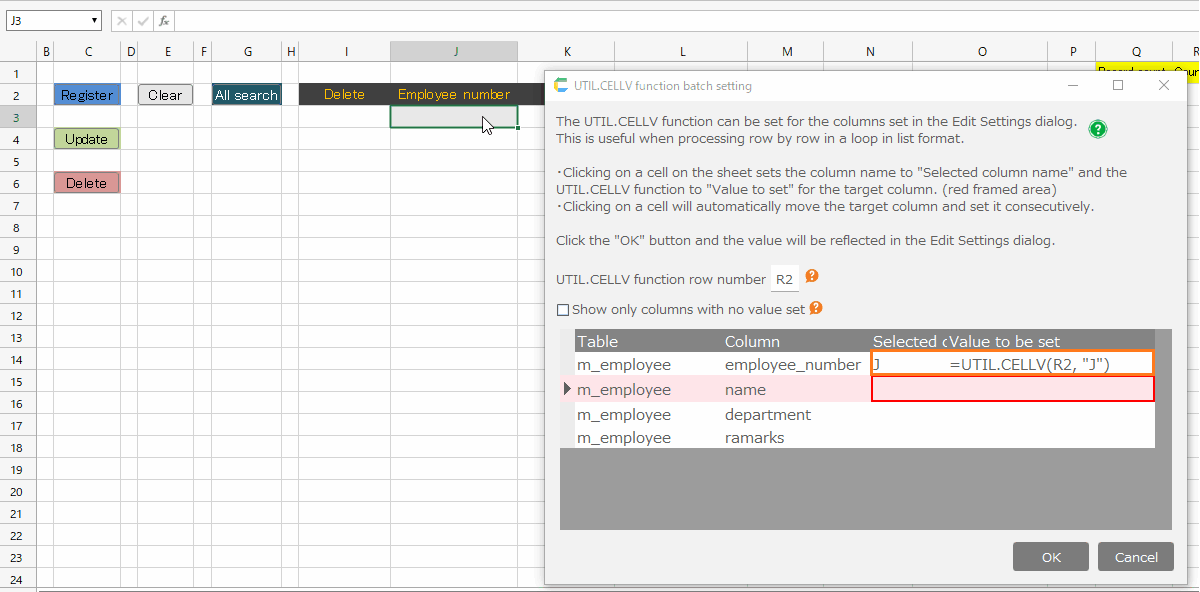The height and width of the screenshot is (592, 1200).
Task: Click the red Delete button in column C
Action: click(87, 183)
